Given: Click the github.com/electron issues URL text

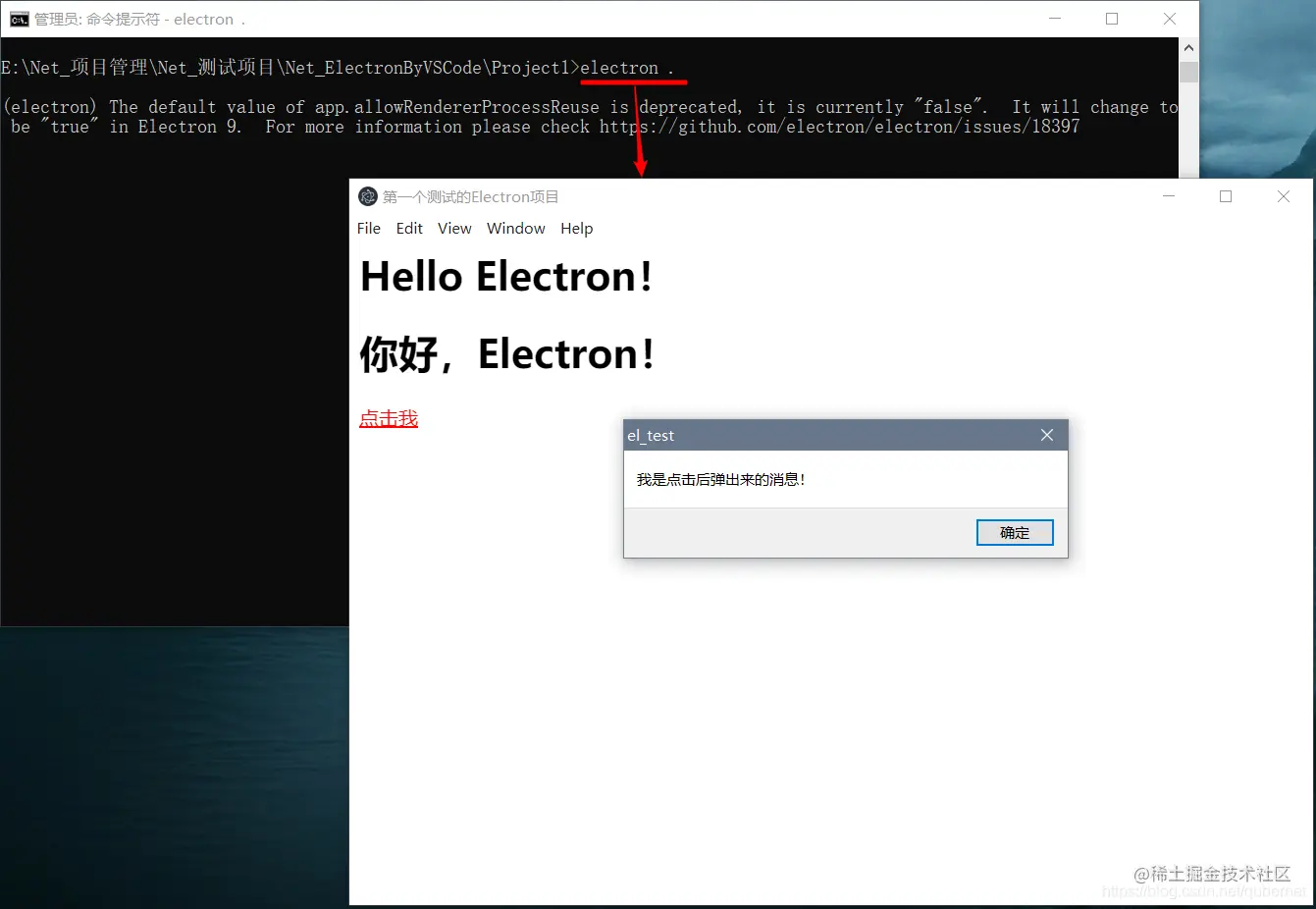Looking at the screenshot, I should (x=840, y=127).
